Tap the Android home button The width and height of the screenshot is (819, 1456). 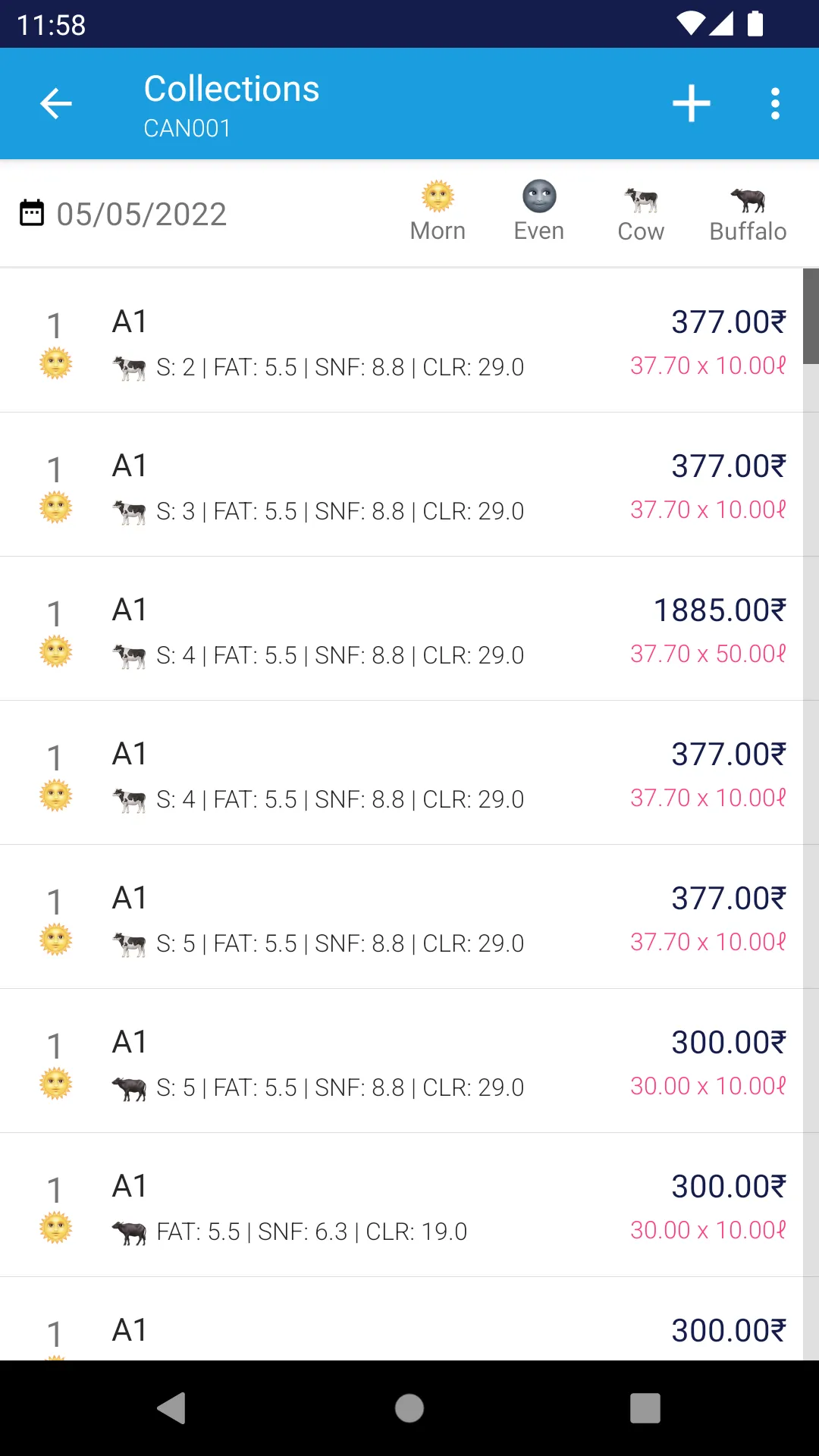(409, 1408)
